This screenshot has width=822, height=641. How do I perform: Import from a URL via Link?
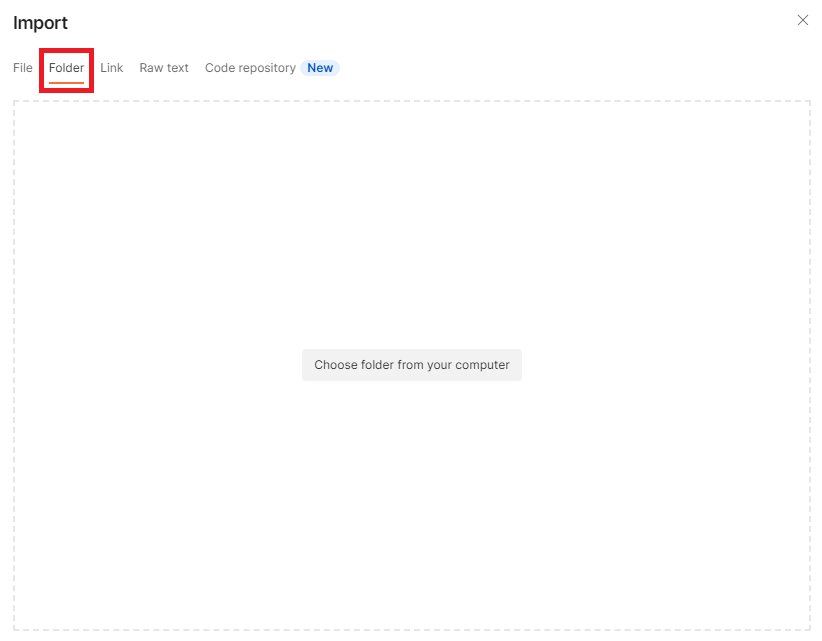click(x=111, y=68)
